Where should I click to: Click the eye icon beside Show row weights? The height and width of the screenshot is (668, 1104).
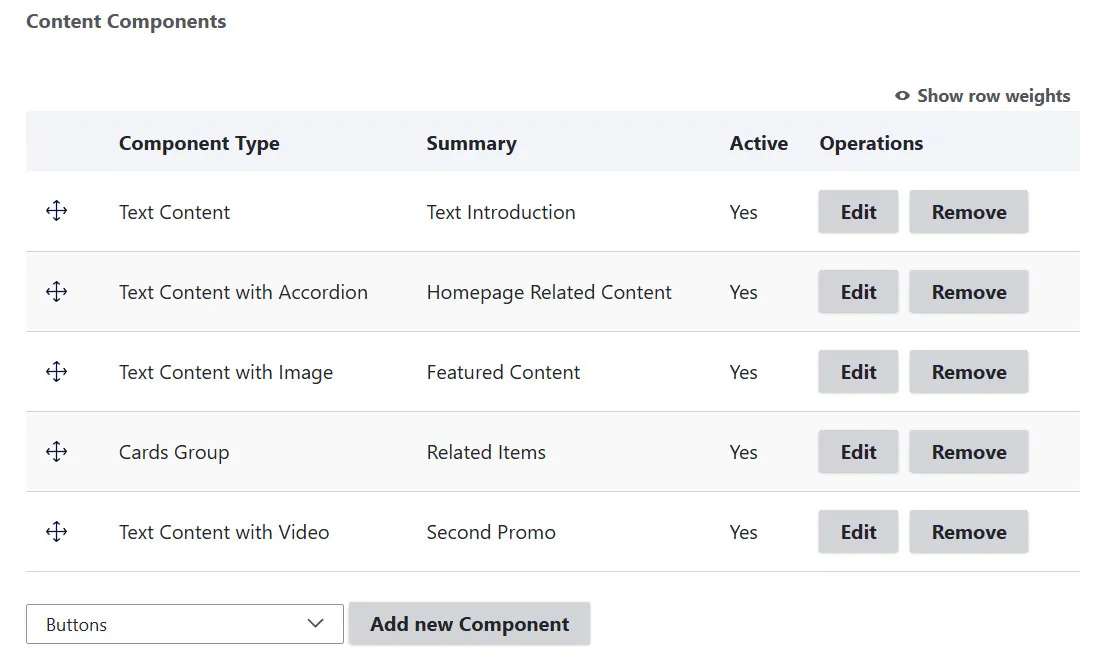tap(900, 95)
